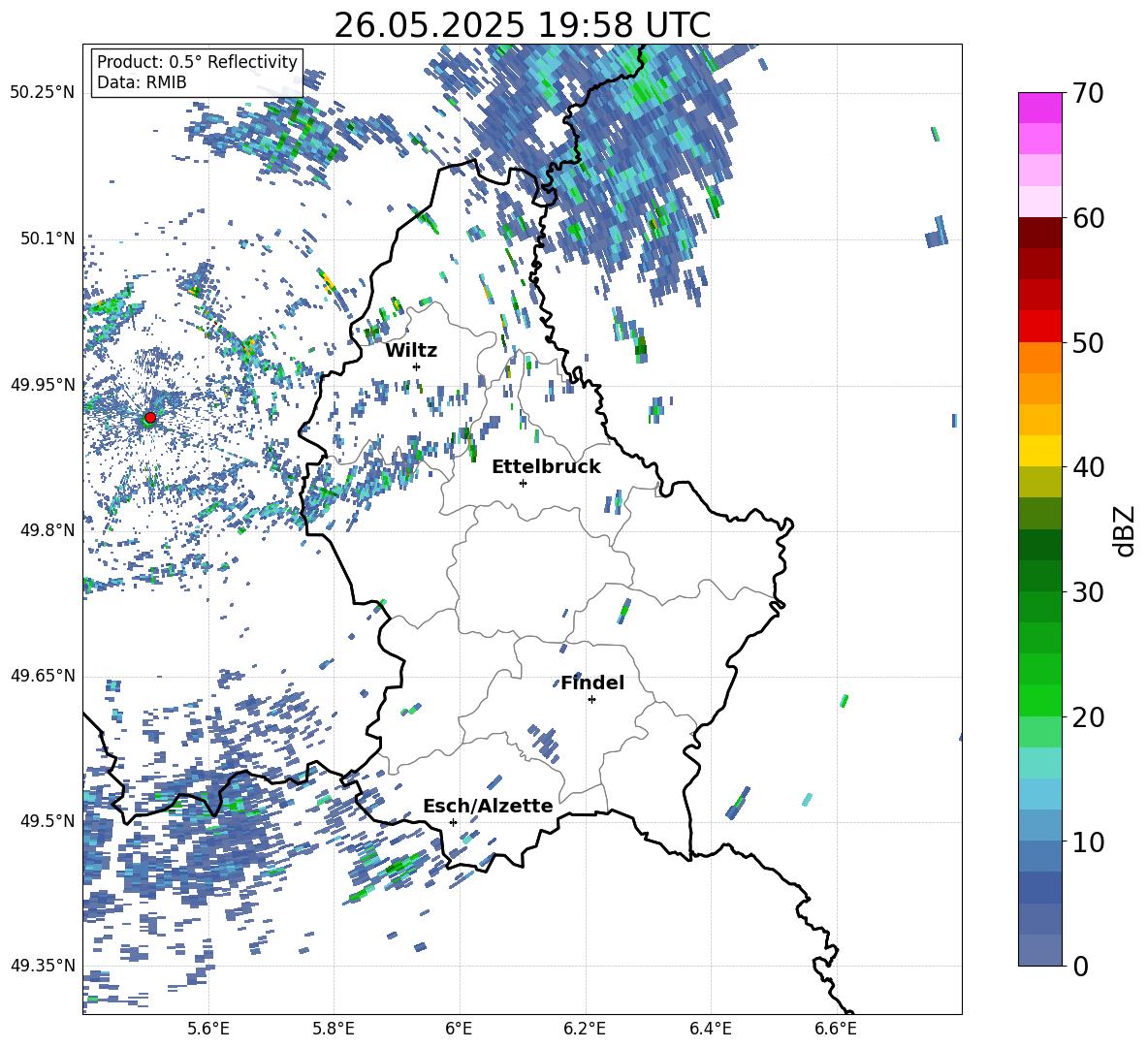Click the 6.6°E longitude label
This screenshot has height=1048, width=1148.
click(x=836, y=1029)
